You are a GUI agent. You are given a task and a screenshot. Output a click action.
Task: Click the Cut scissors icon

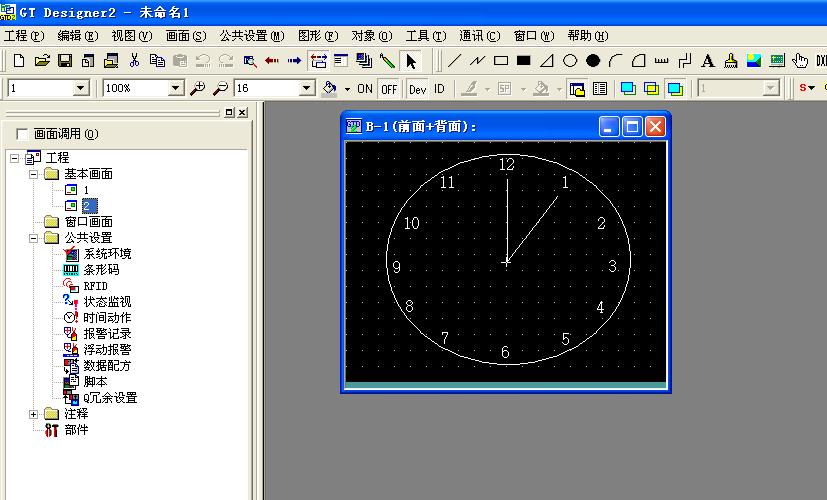tap(134, 61)
